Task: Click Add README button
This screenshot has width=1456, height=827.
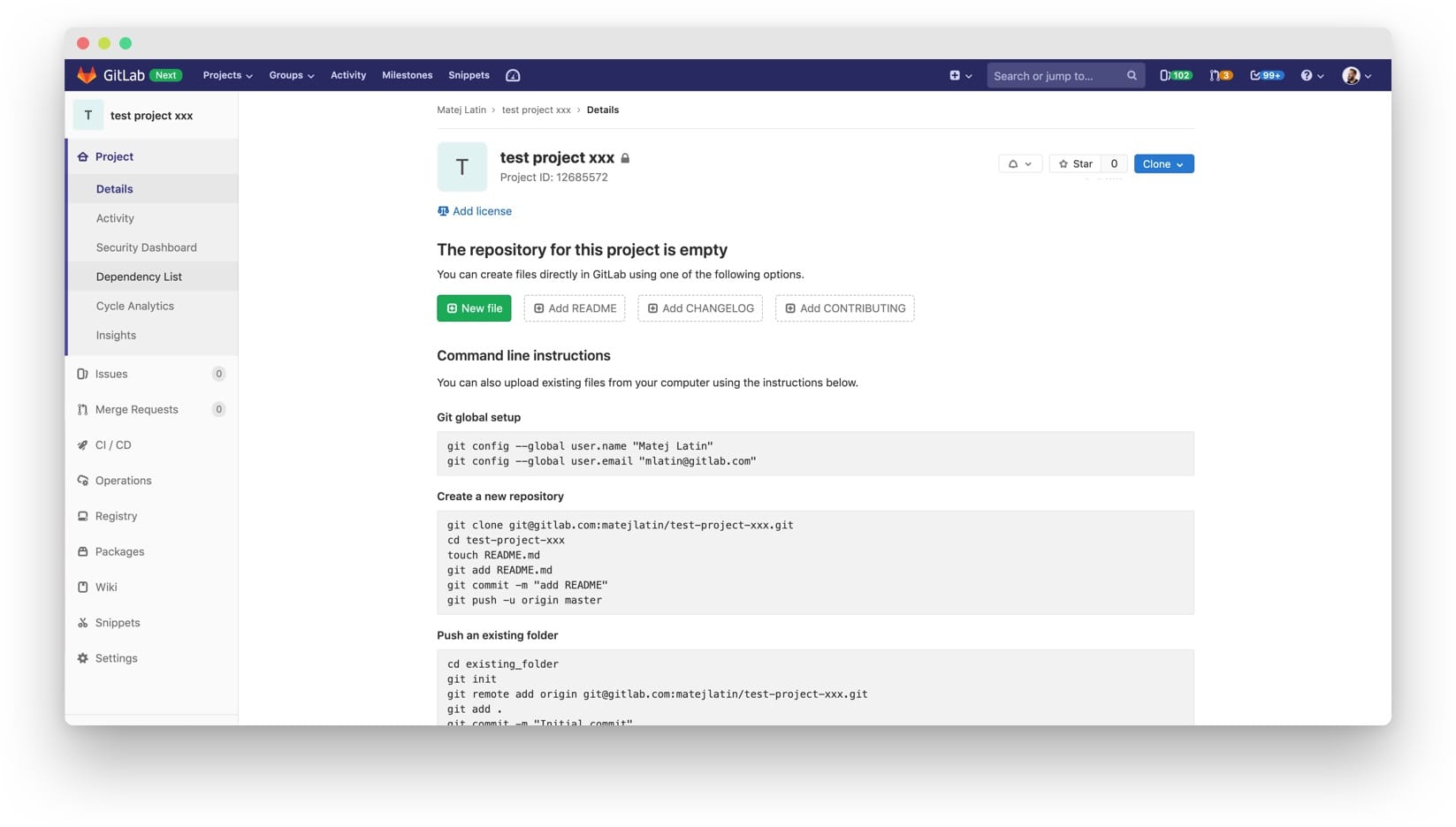Action: pyautogui.click(x=575, y=308)
